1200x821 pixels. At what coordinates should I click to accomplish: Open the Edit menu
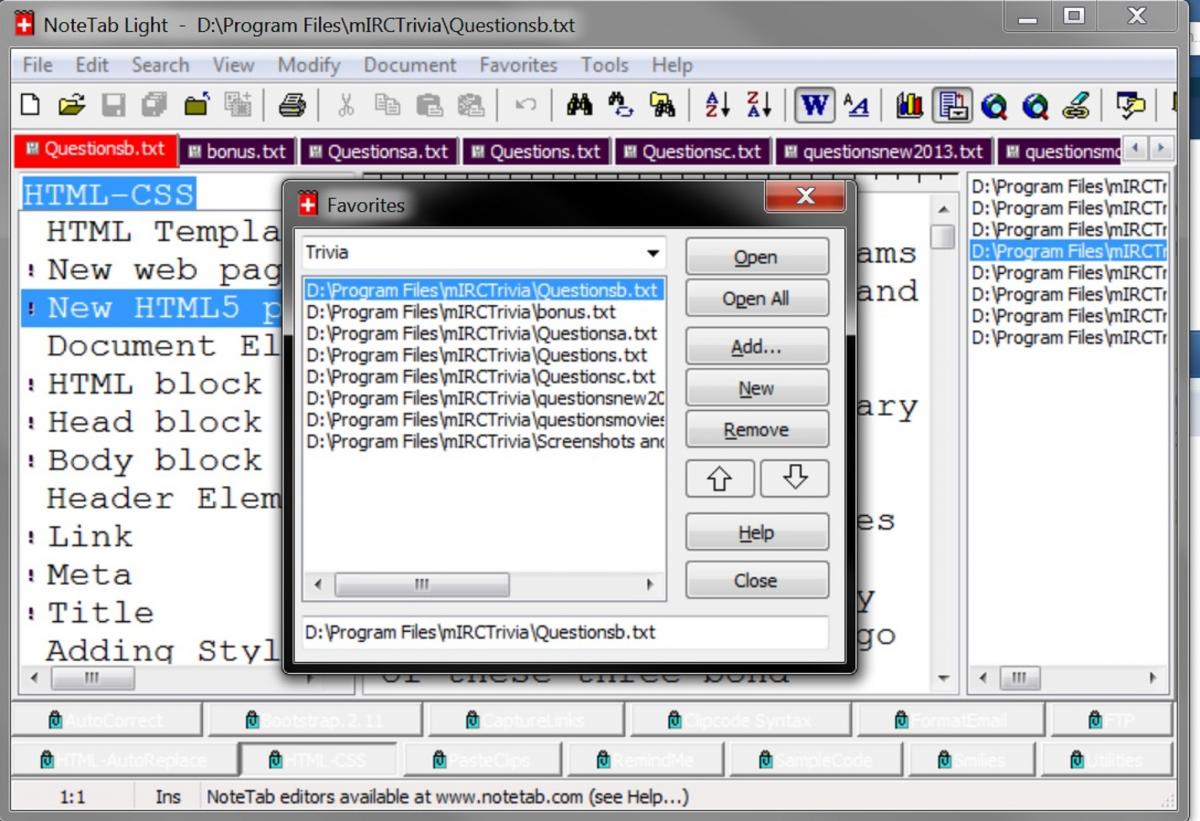pos(92,65)
